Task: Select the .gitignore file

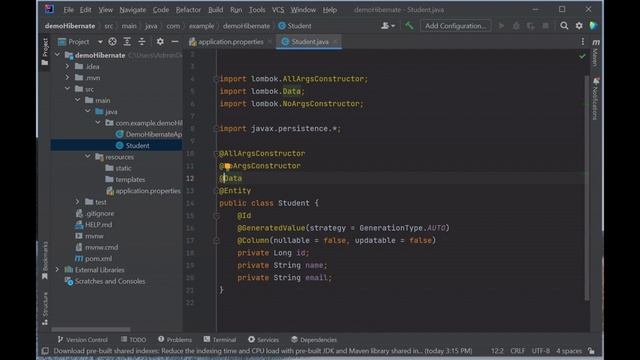Action: [x=95, y=213]
